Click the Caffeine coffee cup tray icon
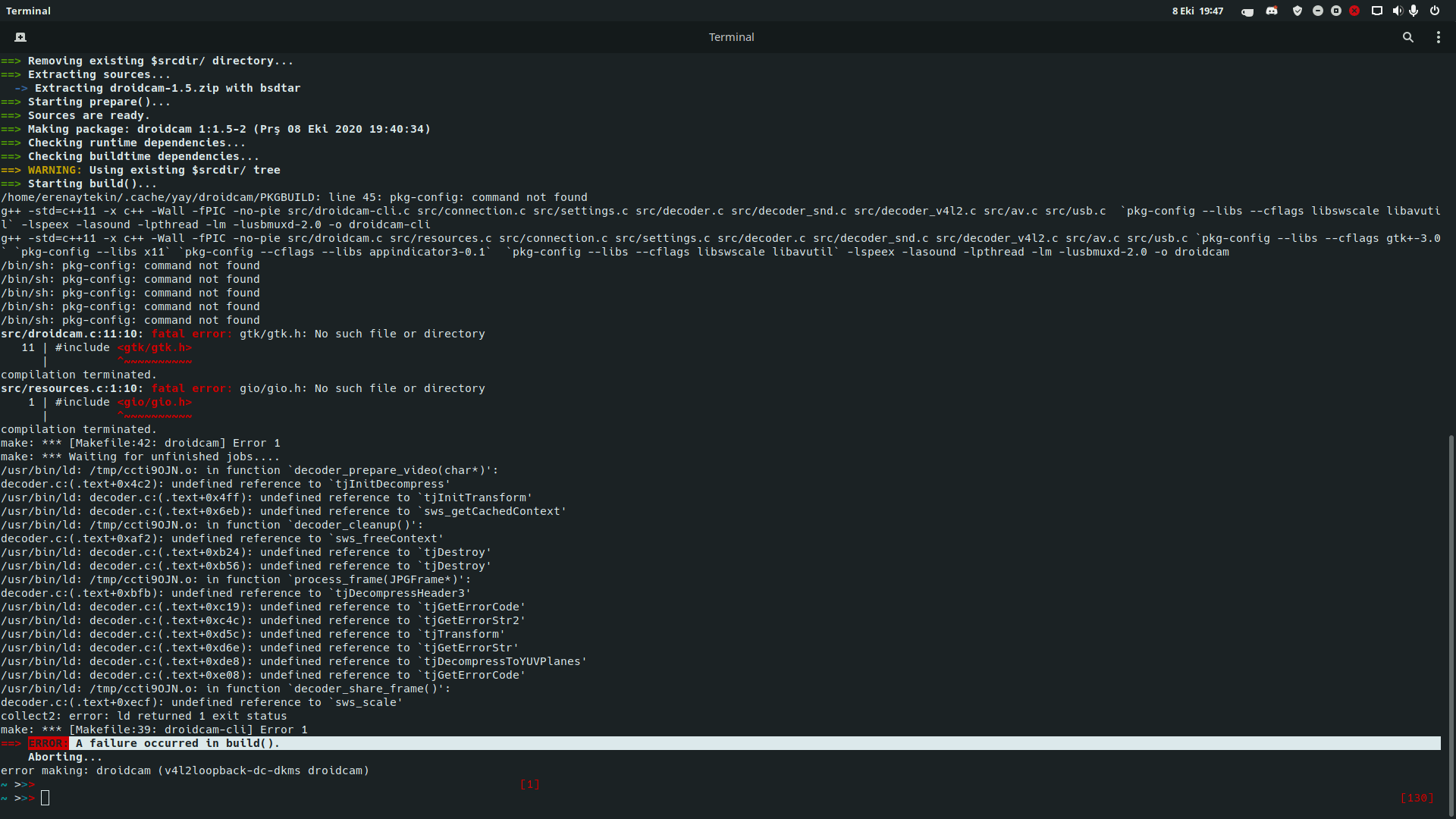The width and height of the screenshot is (1456, 819). [1247, 11]
